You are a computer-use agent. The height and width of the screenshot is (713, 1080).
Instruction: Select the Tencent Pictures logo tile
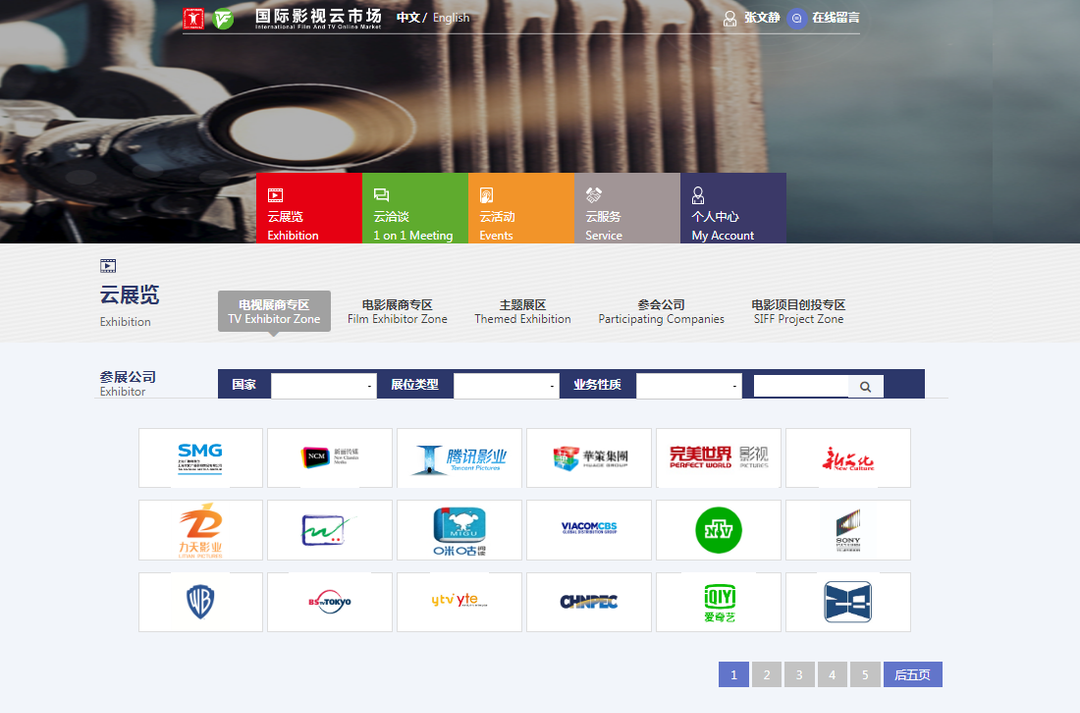pos(459,458)
